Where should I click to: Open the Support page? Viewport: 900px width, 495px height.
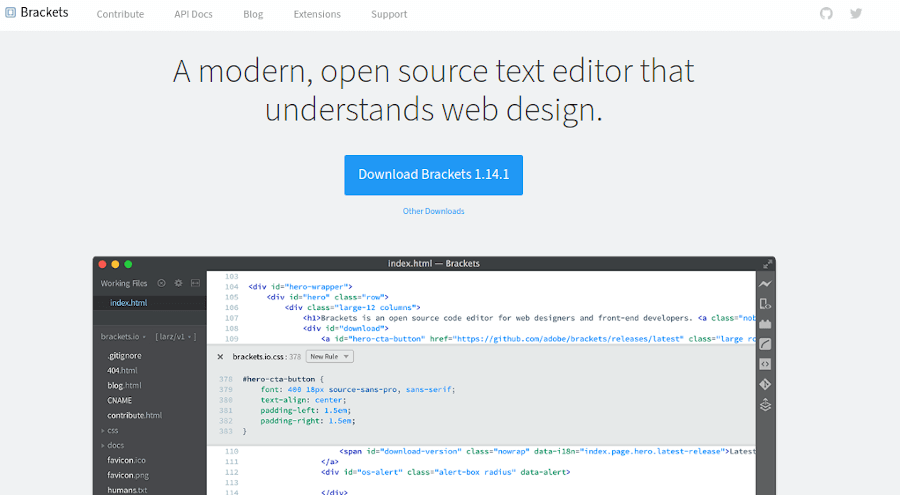tap(389, 14)
